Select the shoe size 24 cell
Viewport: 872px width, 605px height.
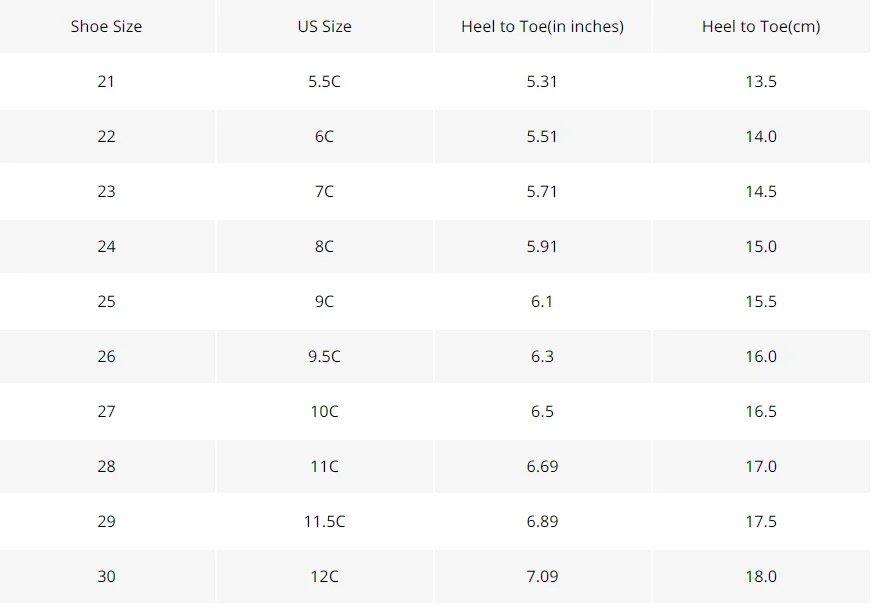pyautogui.click(x=106, y=246)
